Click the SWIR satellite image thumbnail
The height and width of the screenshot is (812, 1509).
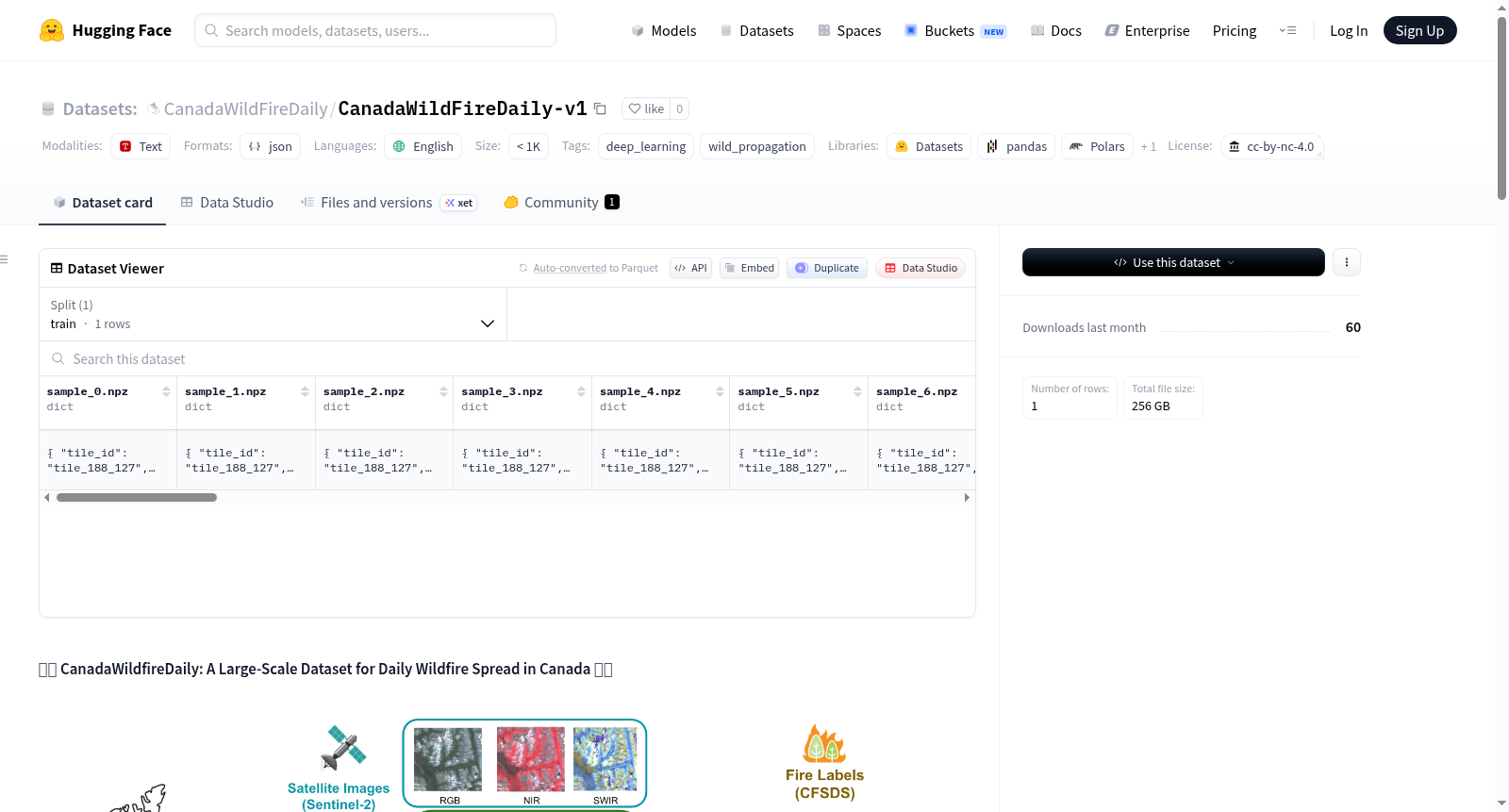(605, 759)
